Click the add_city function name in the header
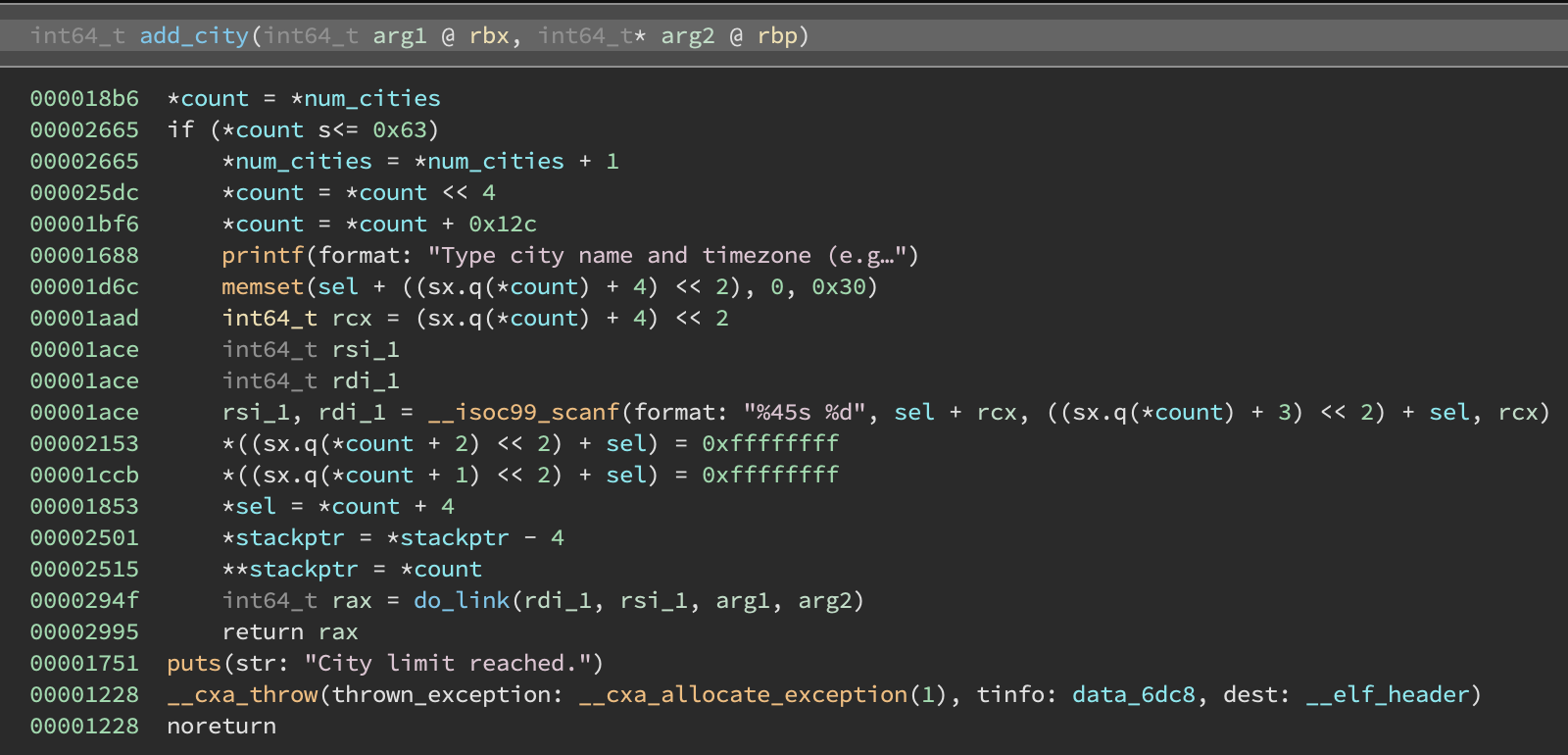The image size is (1568, 755). 194,36
